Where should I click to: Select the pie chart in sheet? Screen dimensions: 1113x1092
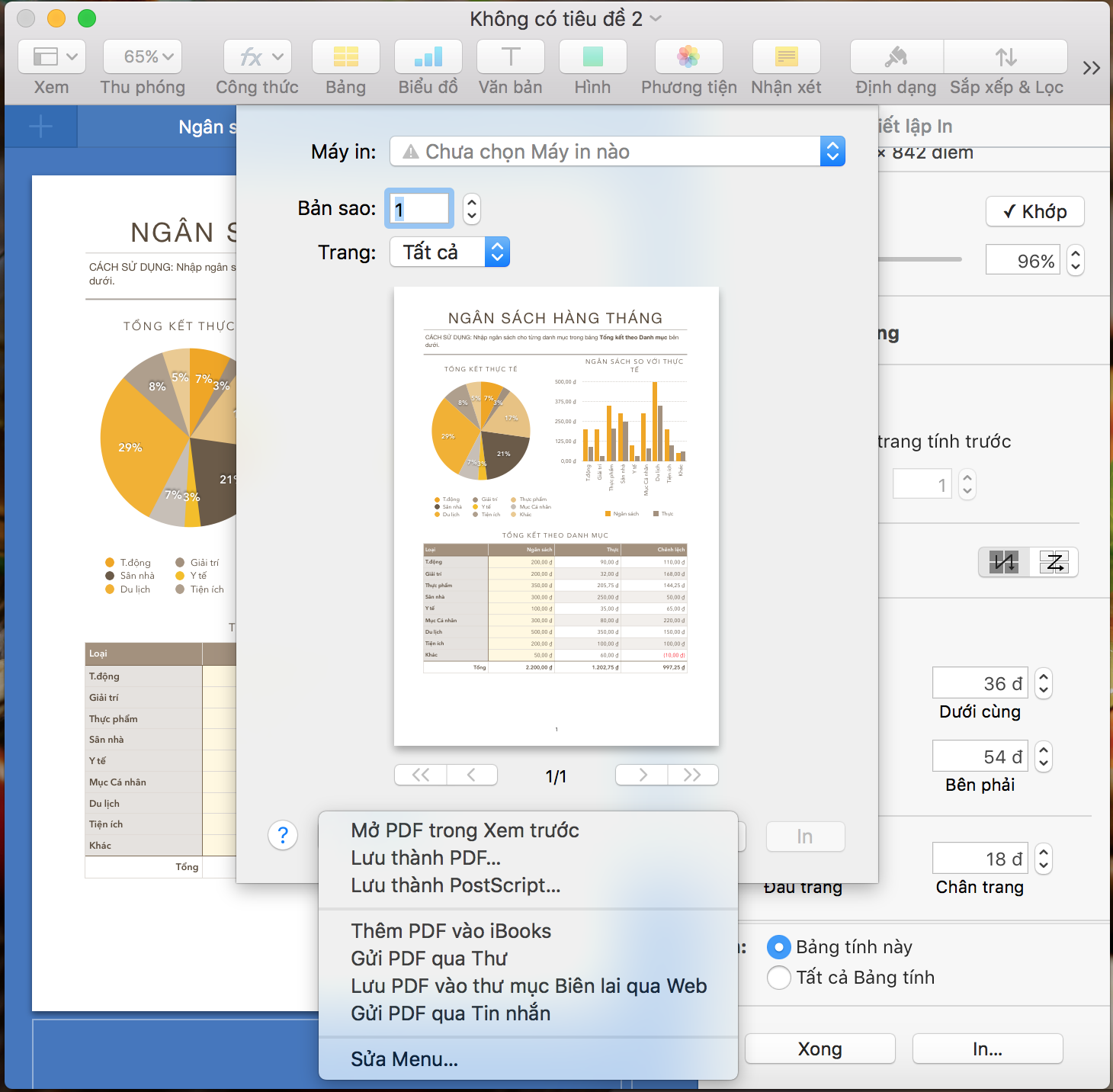(x=168, y=438)
